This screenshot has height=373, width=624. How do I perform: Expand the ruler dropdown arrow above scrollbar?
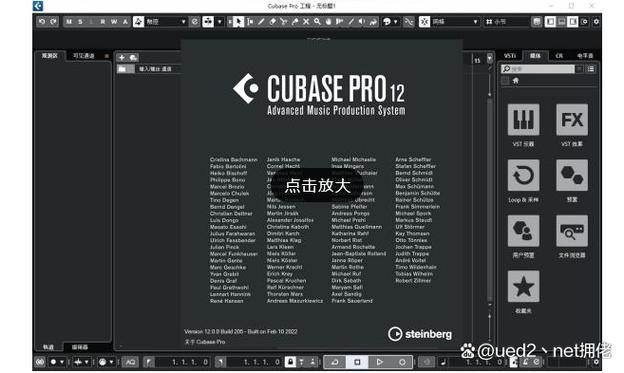click(x=490, y=58)
